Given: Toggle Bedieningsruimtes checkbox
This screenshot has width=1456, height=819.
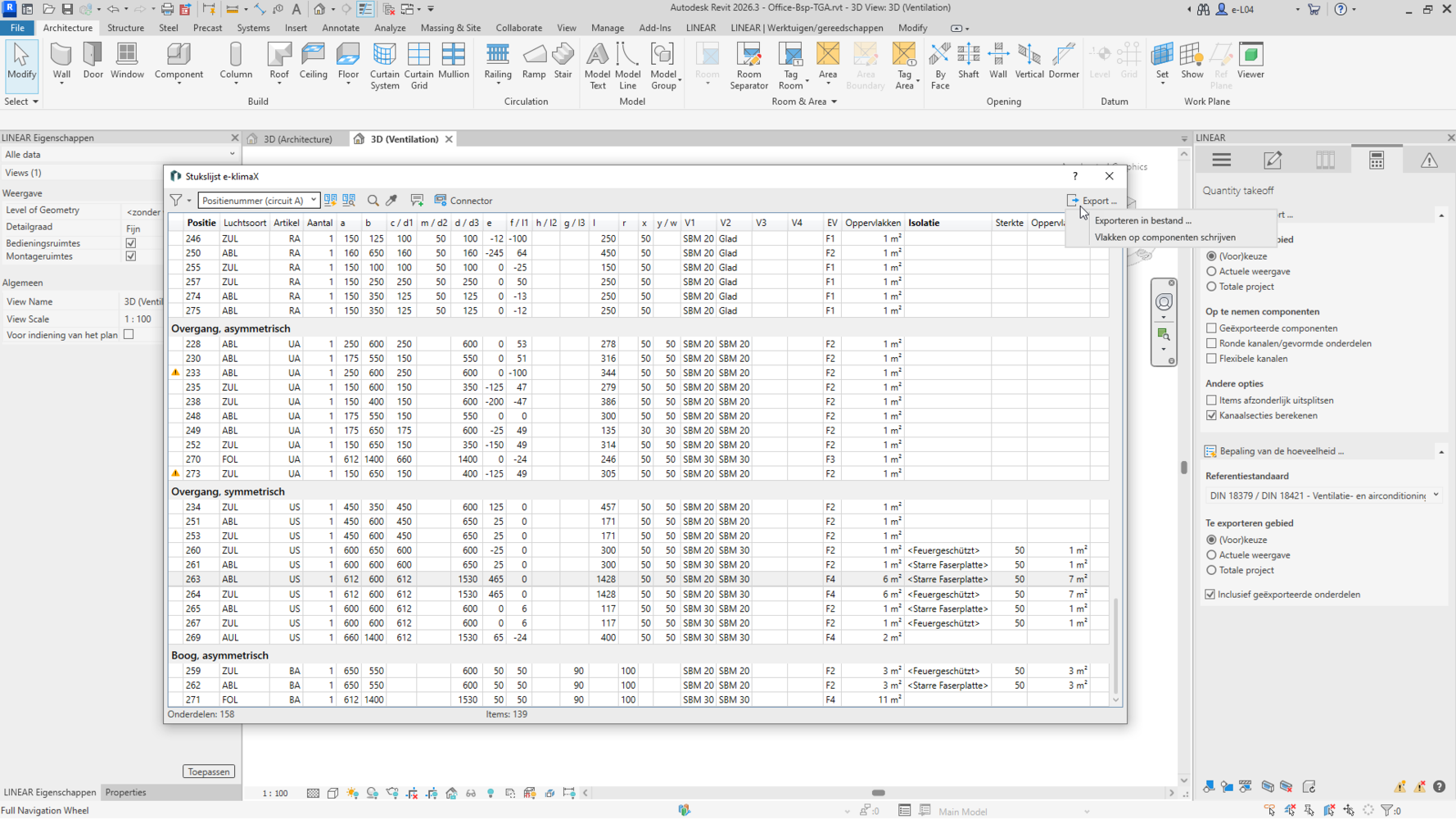Looking at the screenshot, I should (131, 243).
